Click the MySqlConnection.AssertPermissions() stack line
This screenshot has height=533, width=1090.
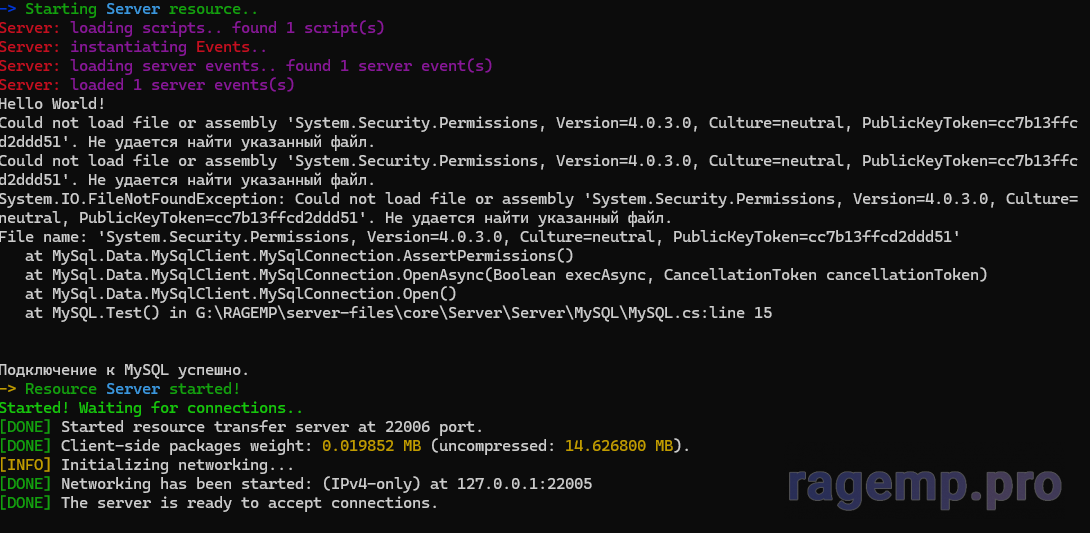299,256
